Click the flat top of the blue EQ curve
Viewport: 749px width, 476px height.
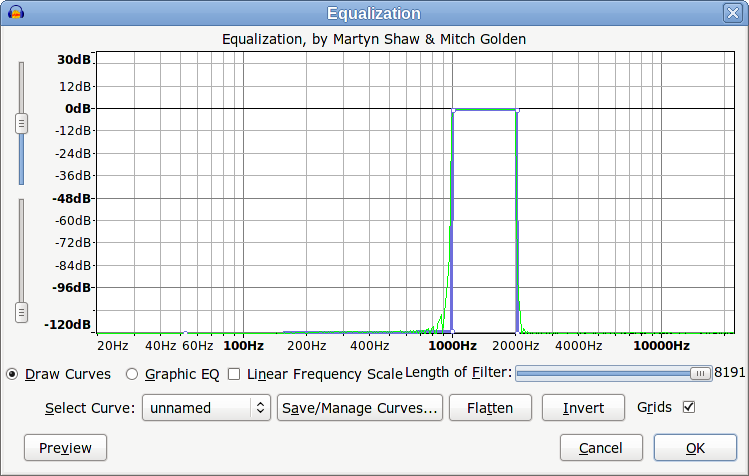pos(485,109)
